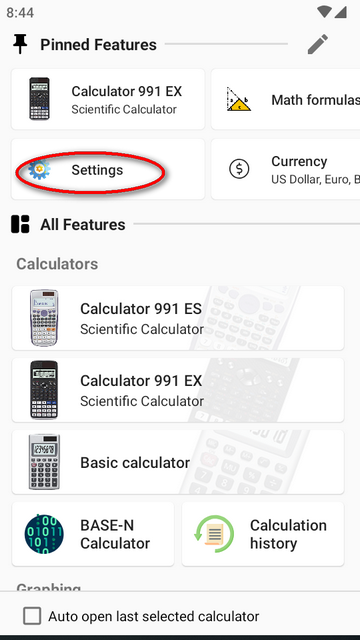
Task: Tap the Wi-Fi status bar icon
Action: 324,12
